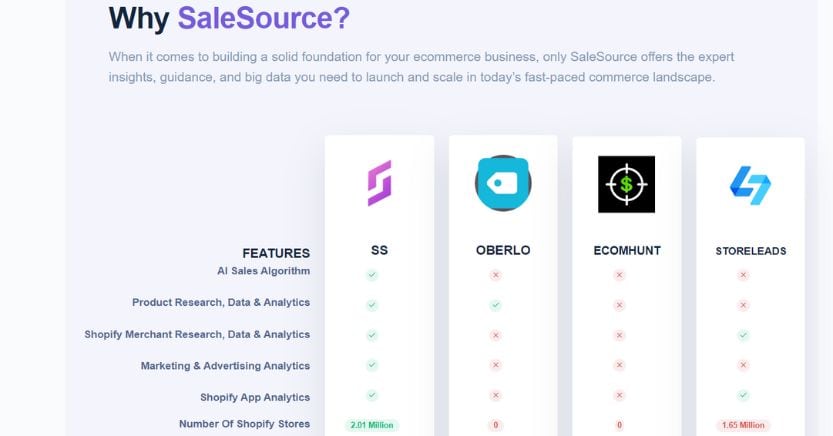Click the Why SaleSource? headline
Image resolution: width=833 pixels, height=436 pixels.
(x=229, y=18)
